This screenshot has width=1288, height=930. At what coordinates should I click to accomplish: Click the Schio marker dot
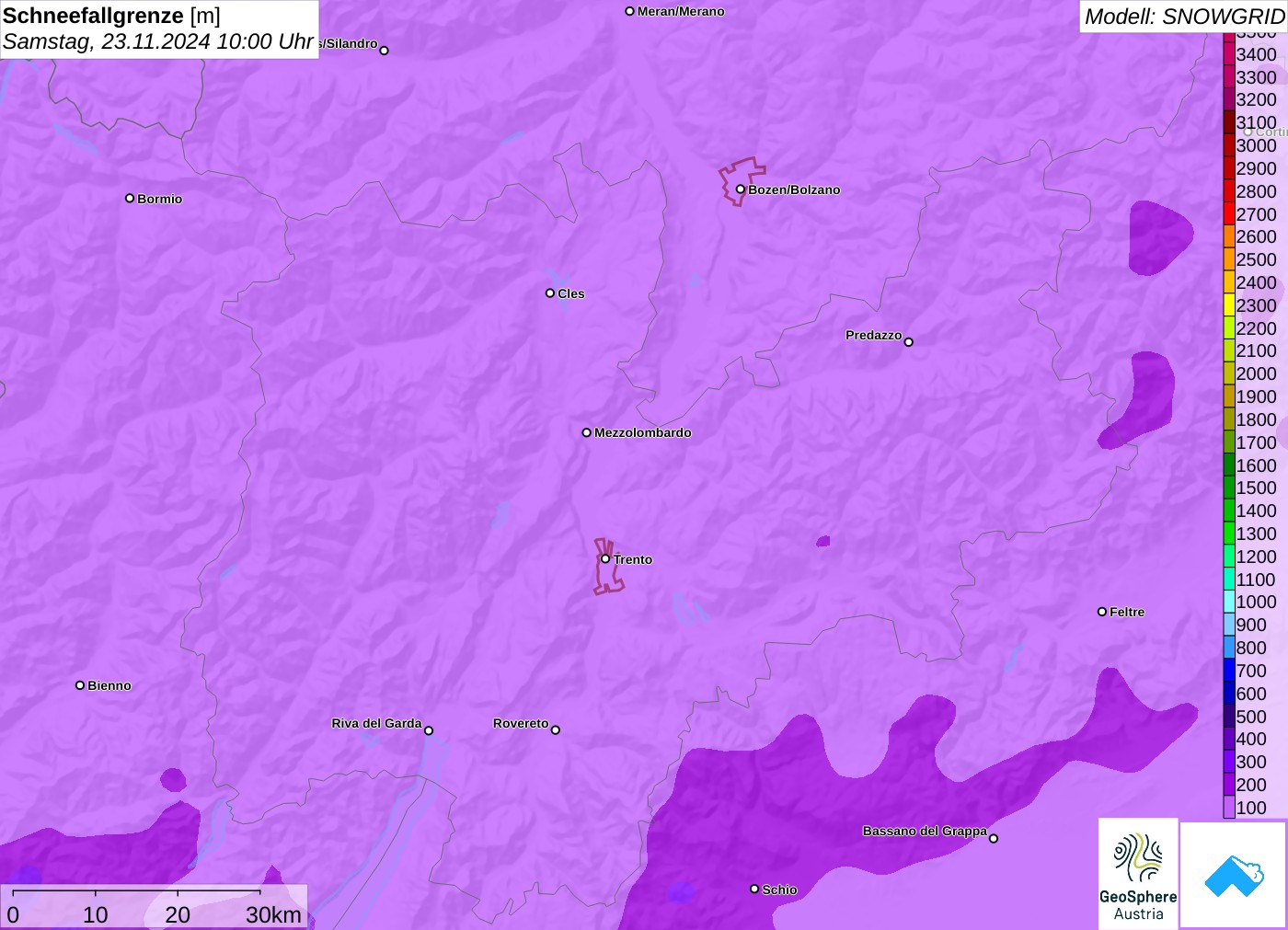point(754,889)
